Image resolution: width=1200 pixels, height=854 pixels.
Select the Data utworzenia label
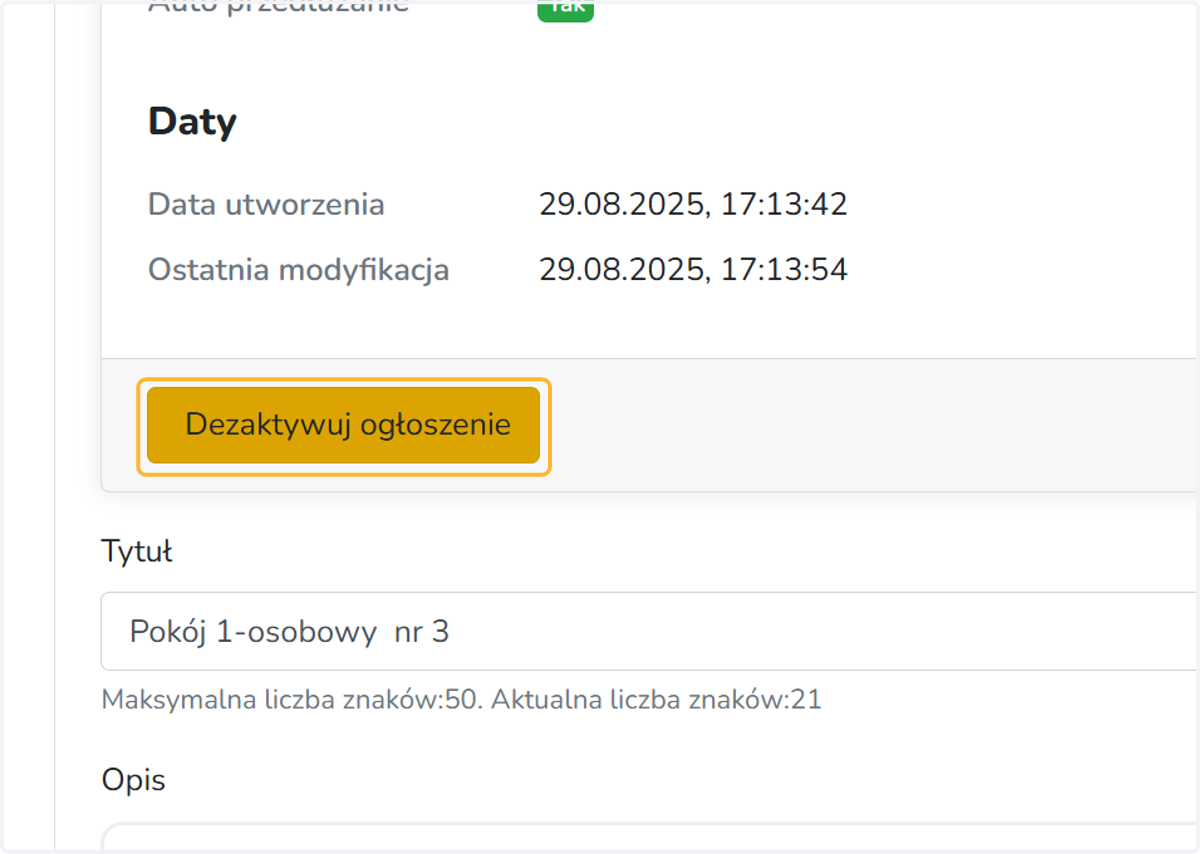(266, 205)
